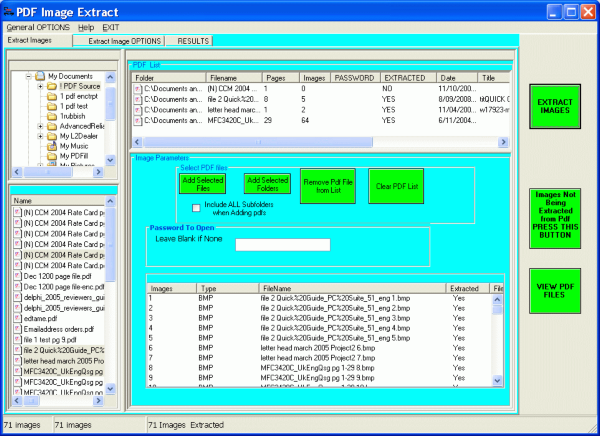The height and width of the screenshot is (436, 600).
Task: Switch to the RESULTS tab
Action: click(x=193, y=41)
